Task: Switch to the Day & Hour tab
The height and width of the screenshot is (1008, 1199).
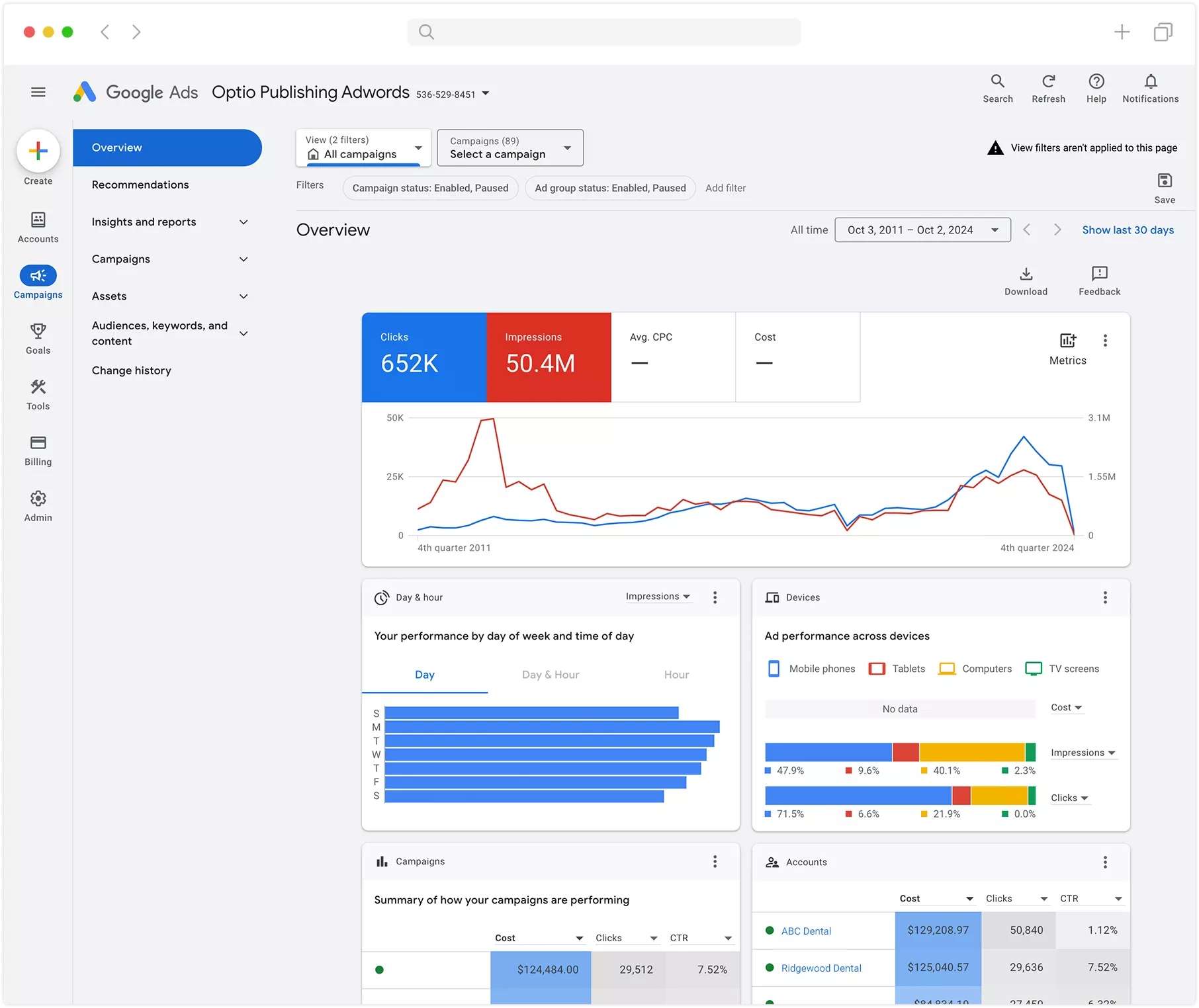Action: click(550, 675)
